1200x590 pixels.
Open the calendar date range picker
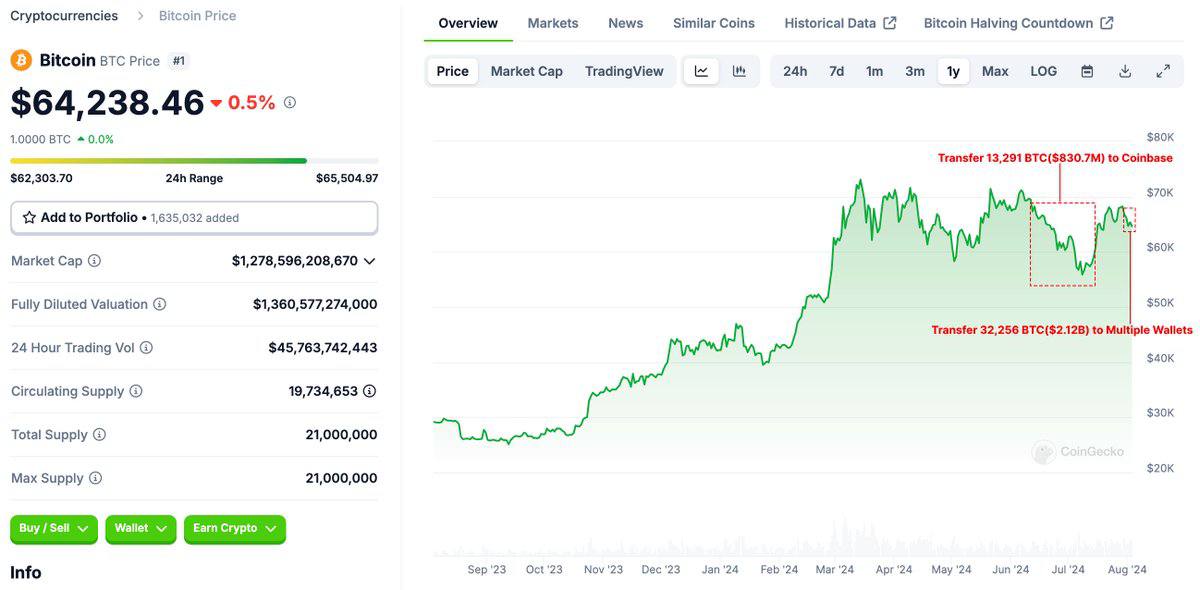coord(1087,71)
